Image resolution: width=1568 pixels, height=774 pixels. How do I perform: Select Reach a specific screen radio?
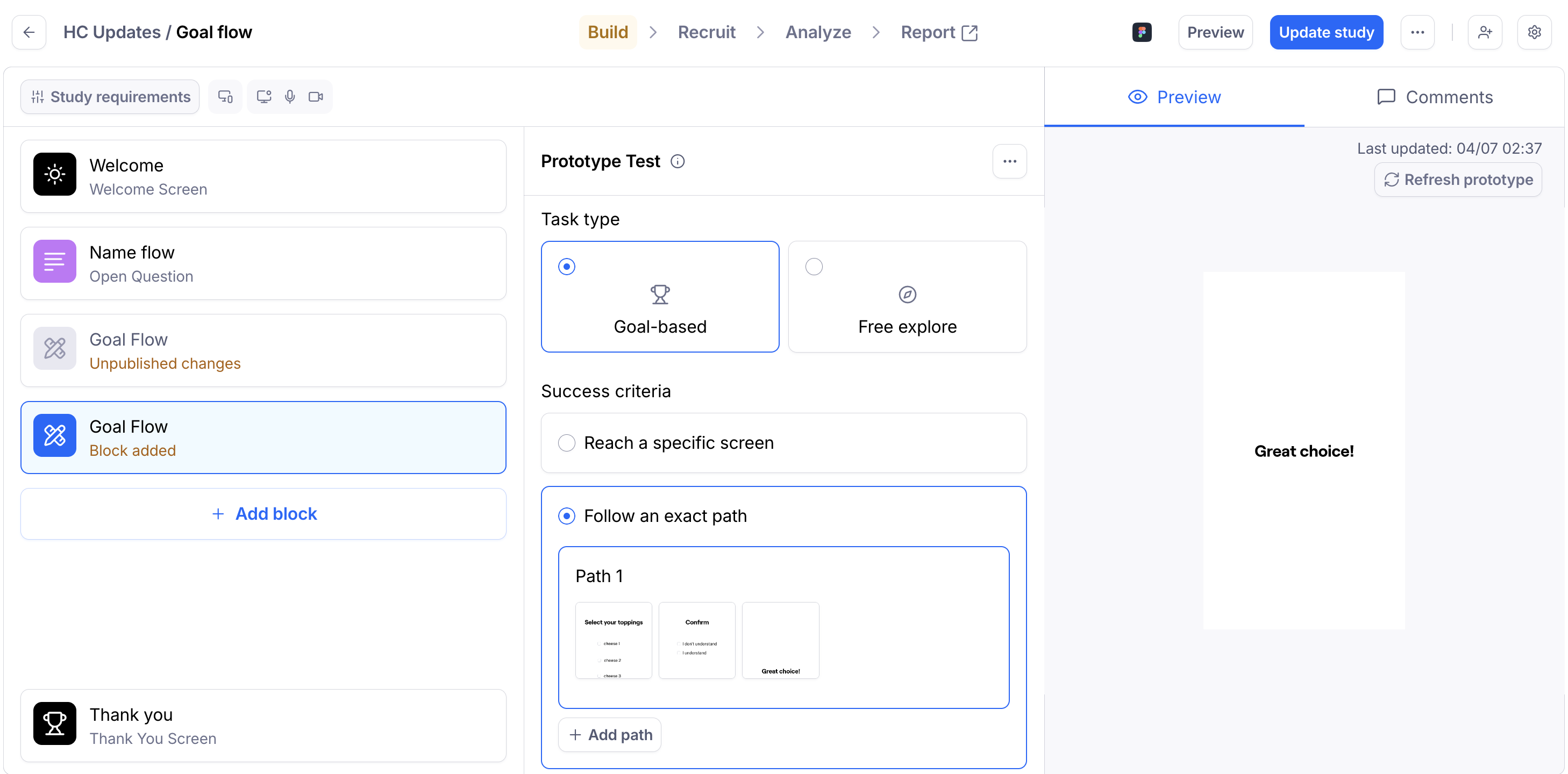click(567, 443)
